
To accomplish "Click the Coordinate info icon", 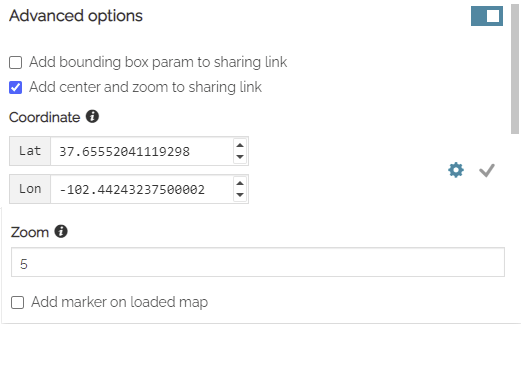I will pyautogui.click(x=92, y=117).
